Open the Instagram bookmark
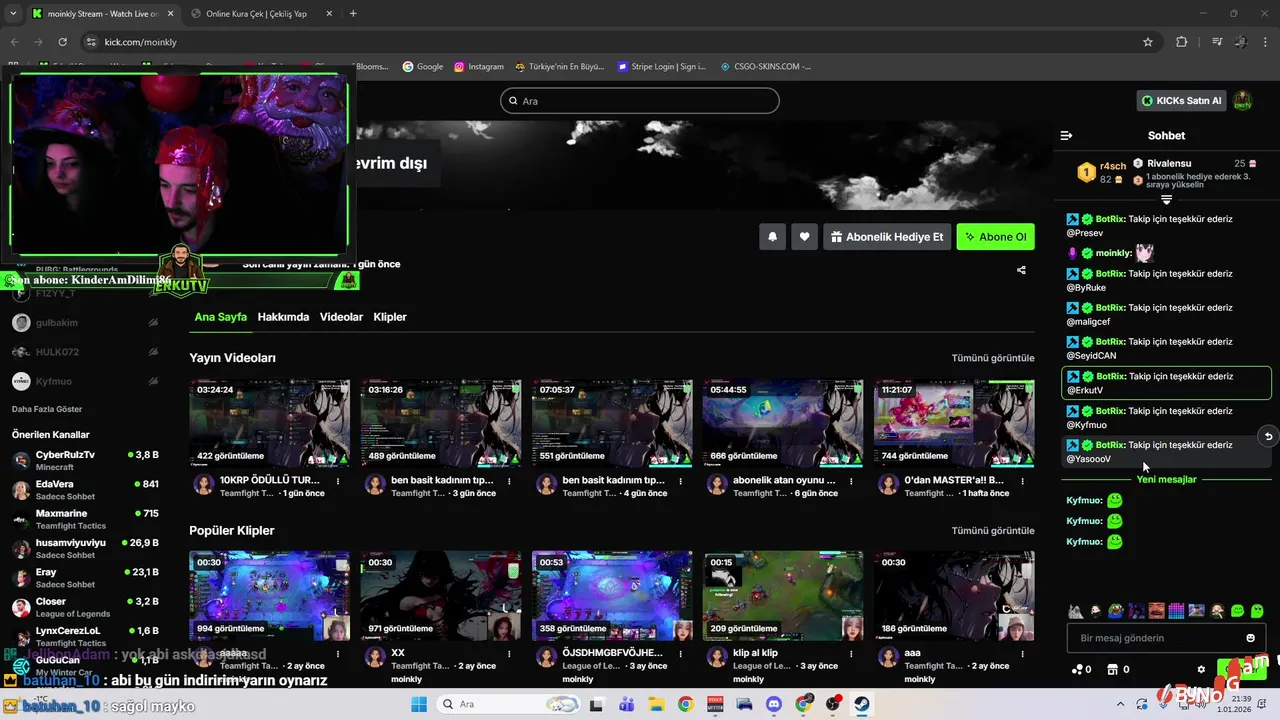This screenshot has width=1280, height=720. [x=479, y=67]
